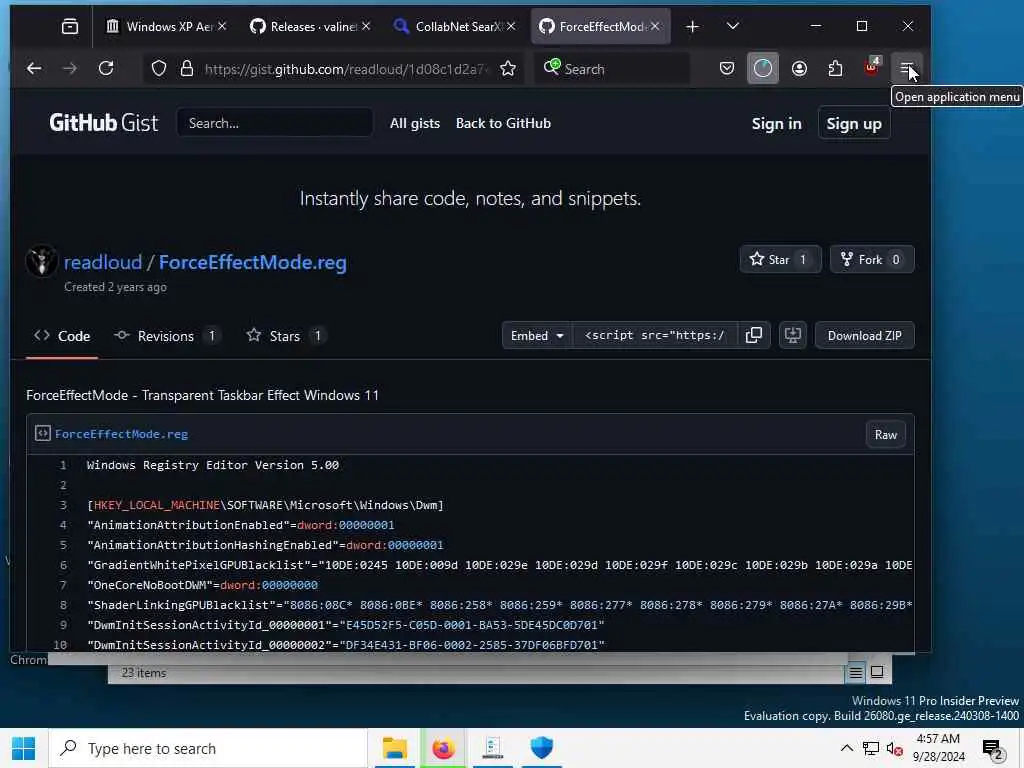Close the Releases valinet tab
Image resolution: width=1024 pixels, height=768 pixels.
coord(366,26)
